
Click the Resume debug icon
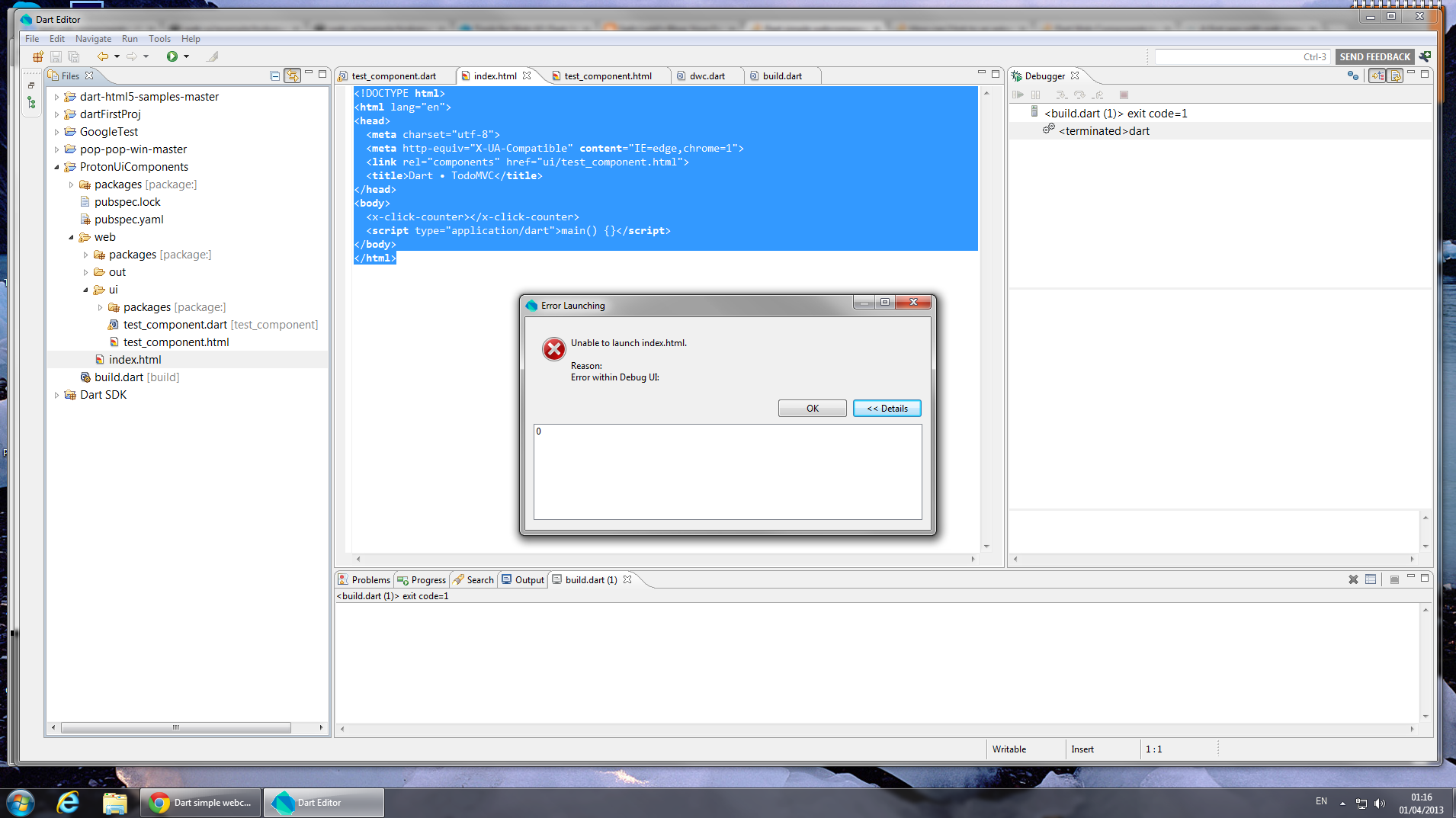click(1018, 95)
